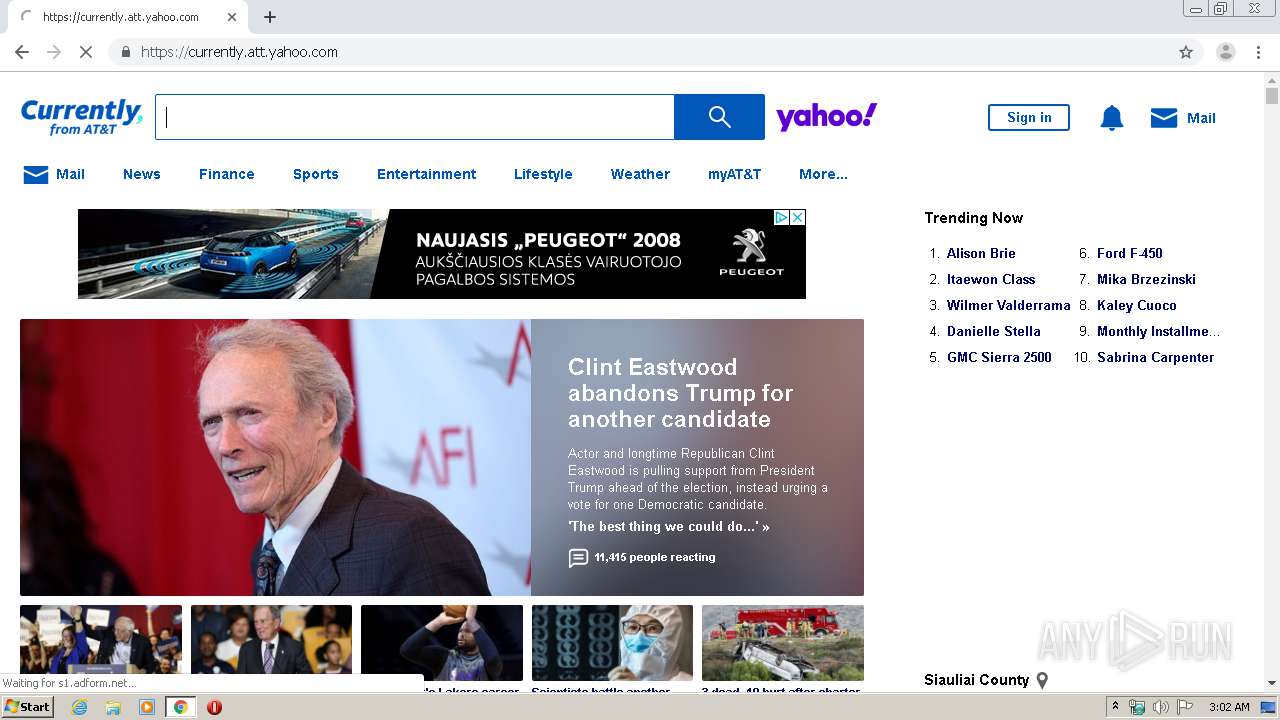Close the currently.att.yahoo.com tab
This screenshot has width=1280, height=720.
pos(232,17)
